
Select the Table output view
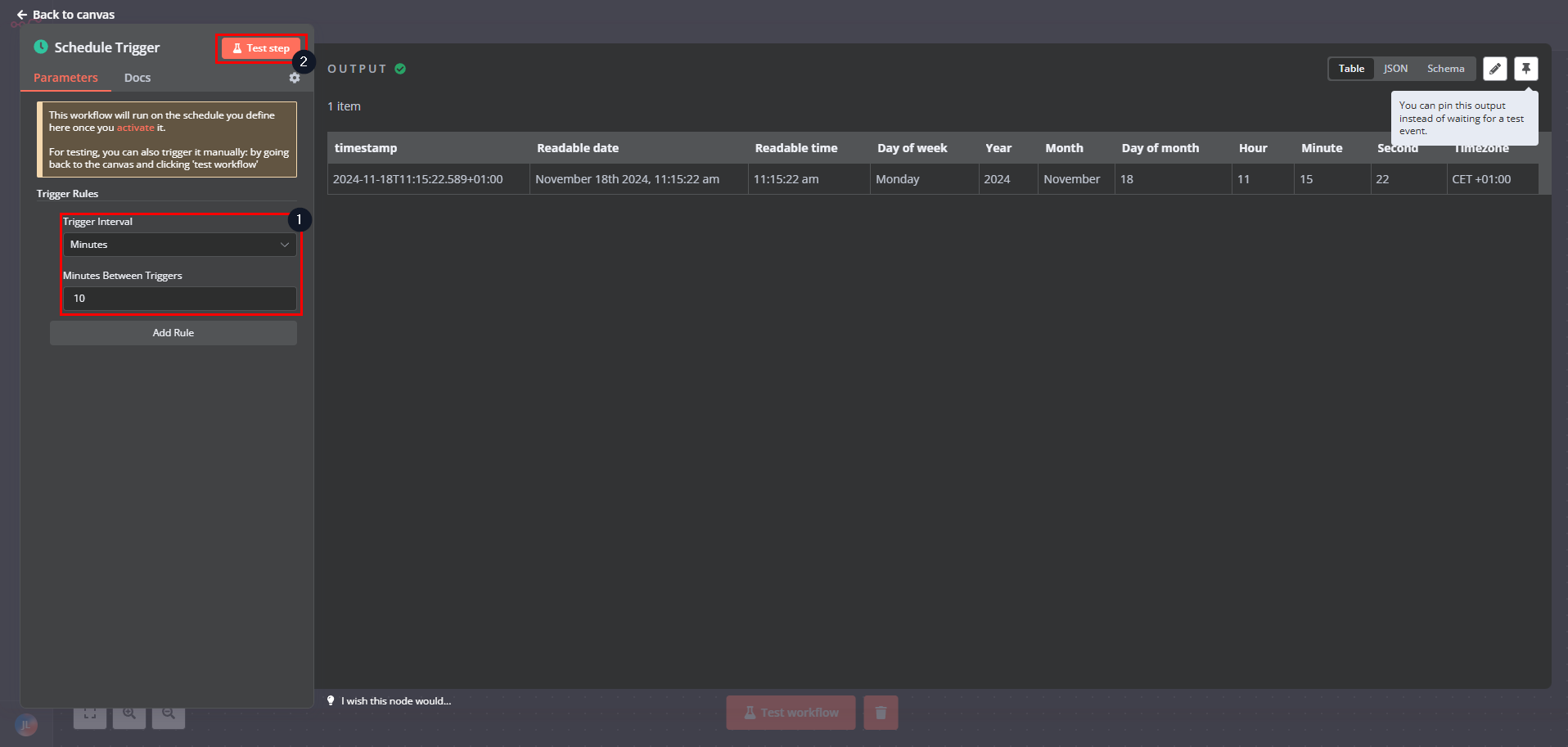click(1351, 69)
